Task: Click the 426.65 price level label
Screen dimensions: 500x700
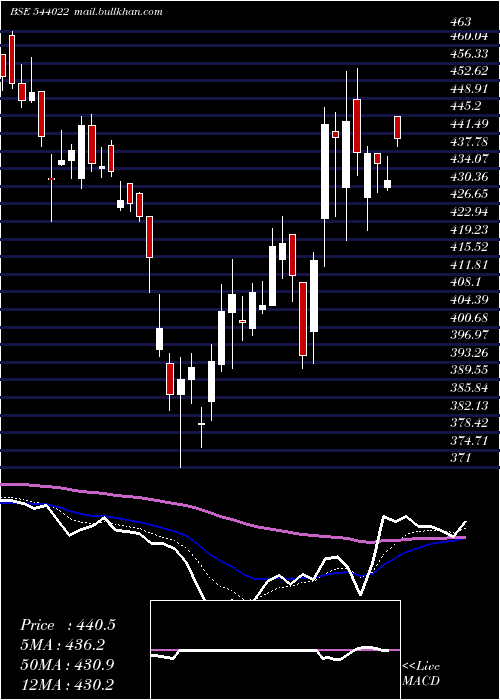Action: [469, 194]
